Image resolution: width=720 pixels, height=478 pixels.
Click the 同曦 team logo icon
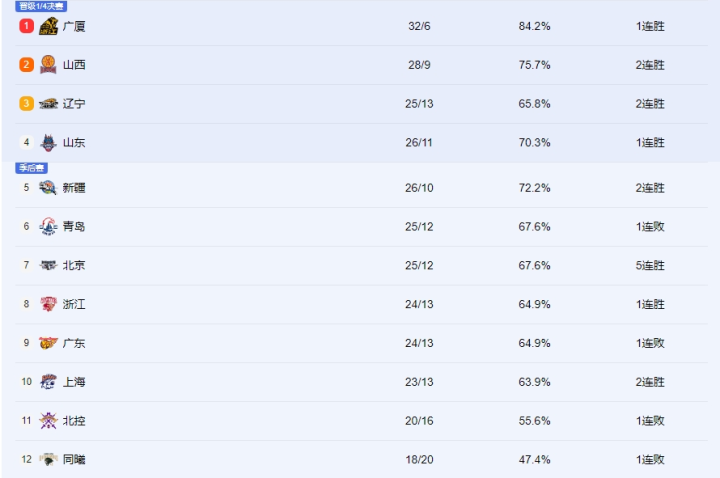pyautogui.click(x=48, y=459)
